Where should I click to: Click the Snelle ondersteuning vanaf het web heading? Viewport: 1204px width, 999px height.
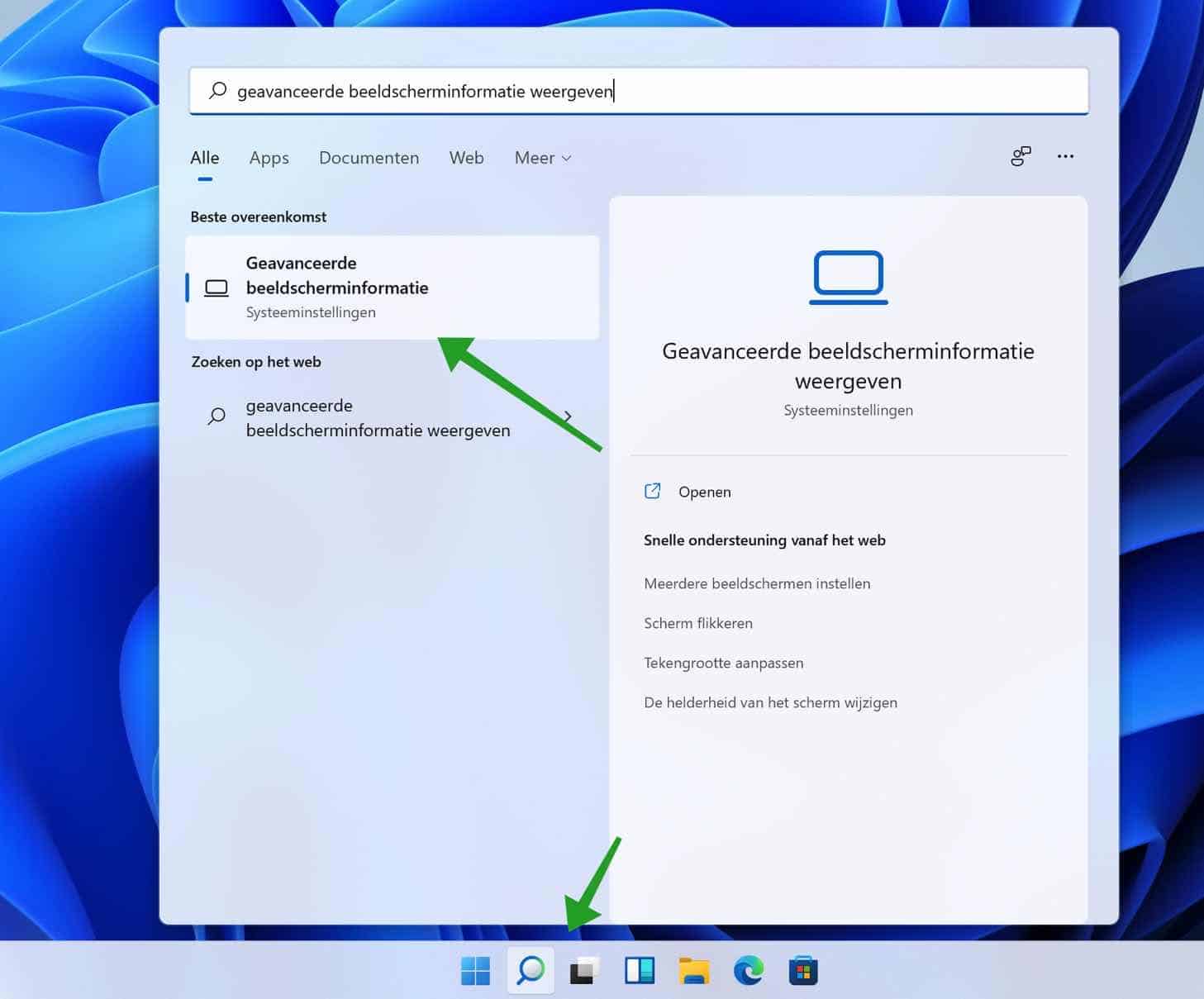[765, 540]
